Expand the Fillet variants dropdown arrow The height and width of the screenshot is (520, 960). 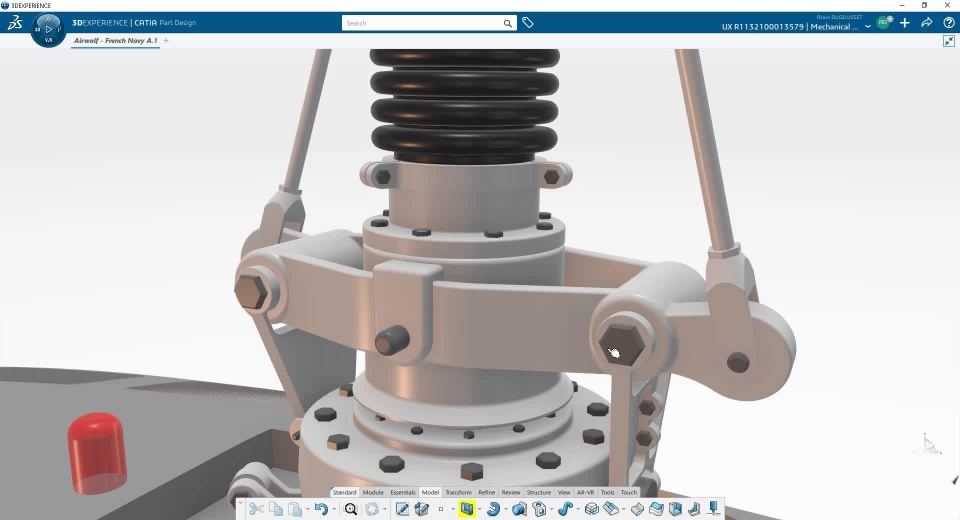[623, 509]
